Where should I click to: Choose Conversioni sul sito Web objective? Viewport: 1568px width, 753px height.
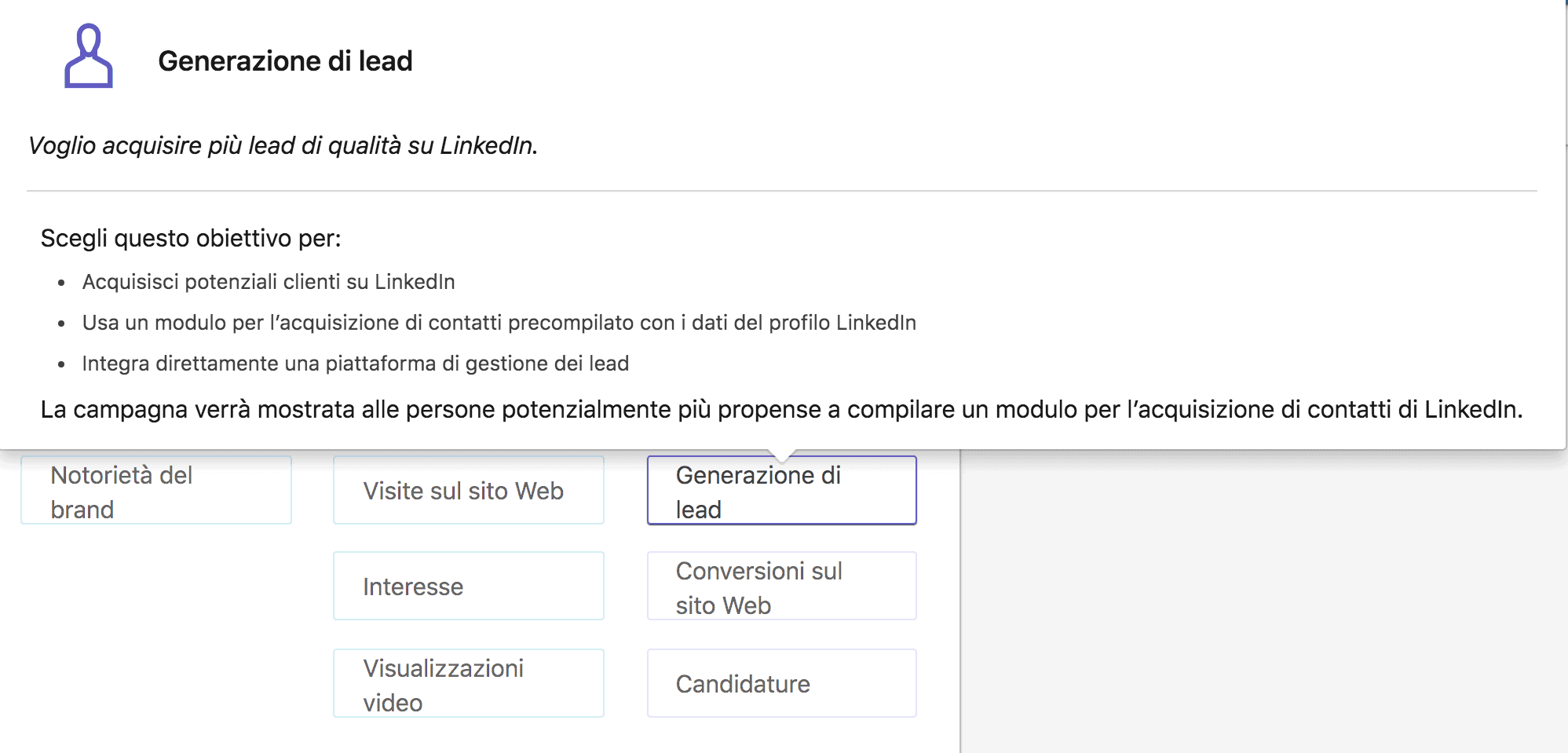click(x=782, y=586)
